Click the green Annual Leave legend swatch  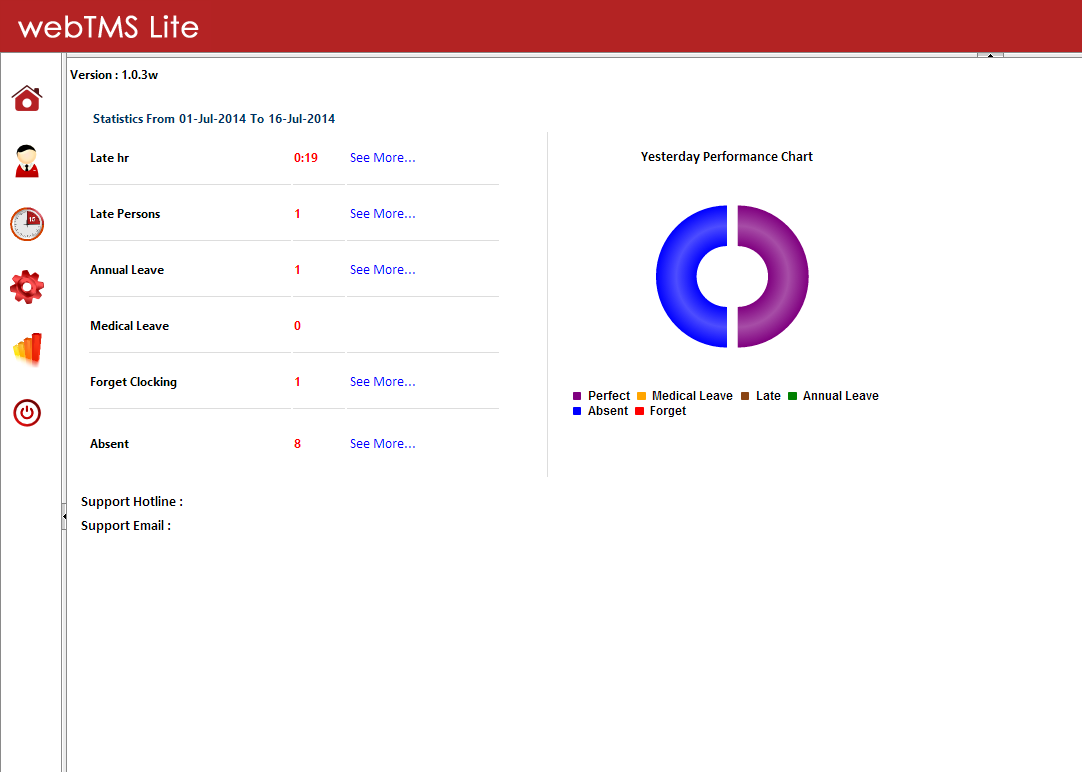coord(792,396)
